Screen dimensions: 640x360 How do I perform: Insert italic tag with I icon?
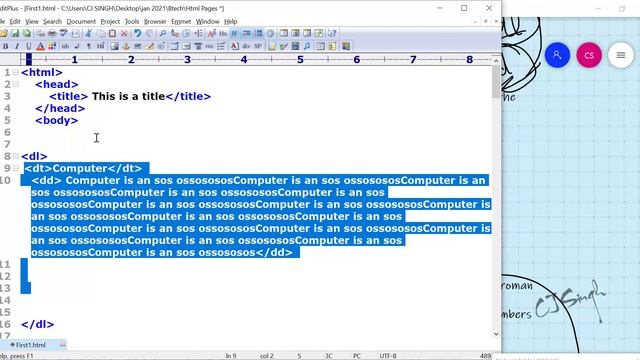pos(17,47)
